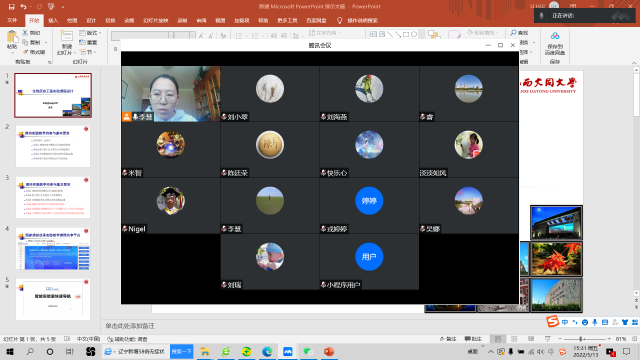This screenshot has height=360, width=640.
Task: Click Nigel's participant avatar
Action: click(171, 200)
